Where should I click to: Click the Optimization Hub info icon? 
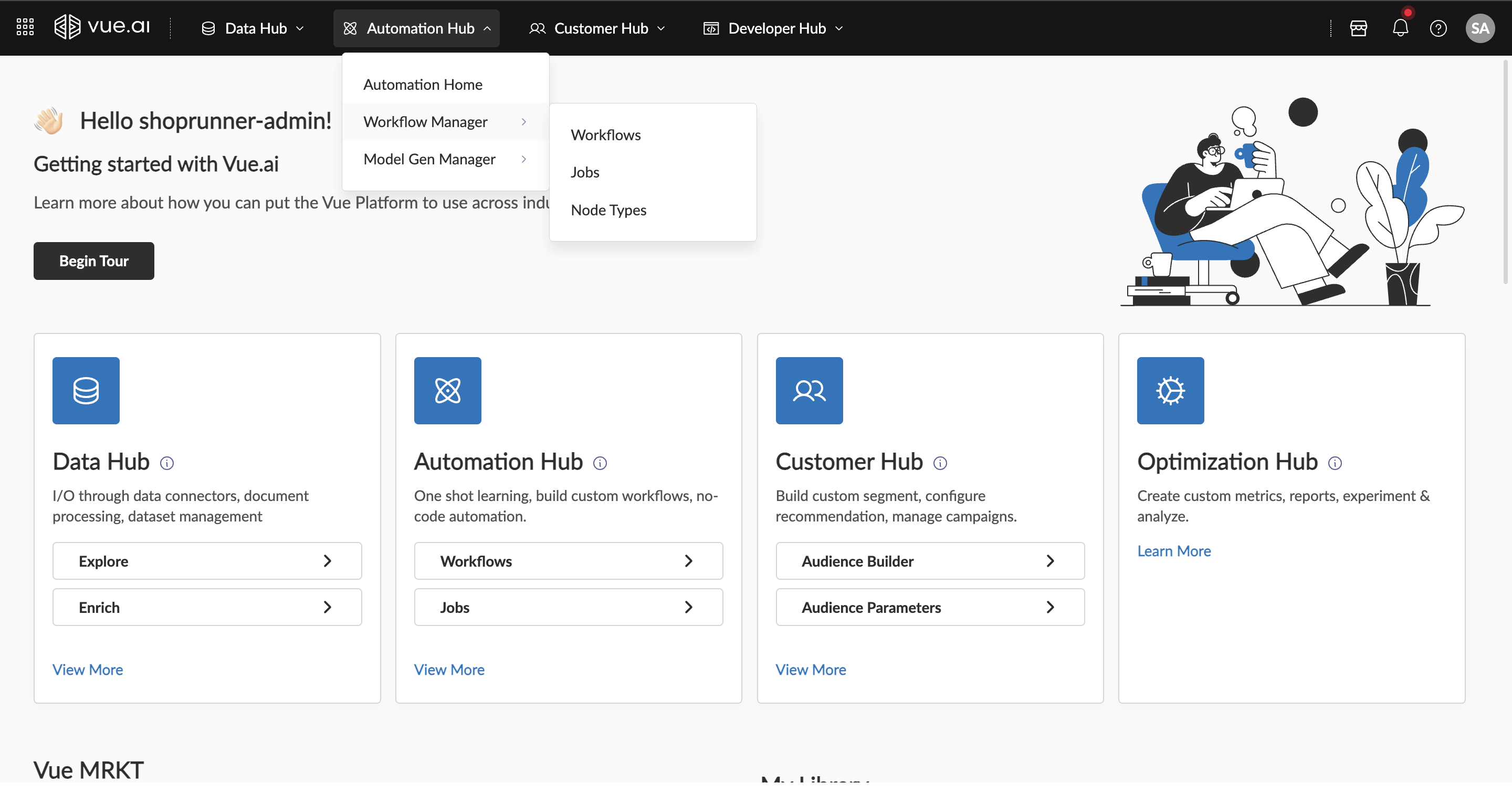(1335, 463)
